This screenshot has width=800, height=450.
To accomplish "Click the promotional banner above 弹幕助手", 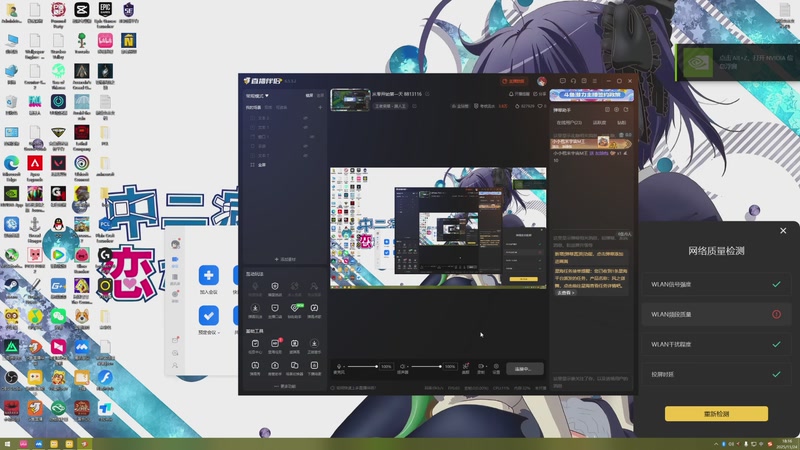I will [592, 95].
